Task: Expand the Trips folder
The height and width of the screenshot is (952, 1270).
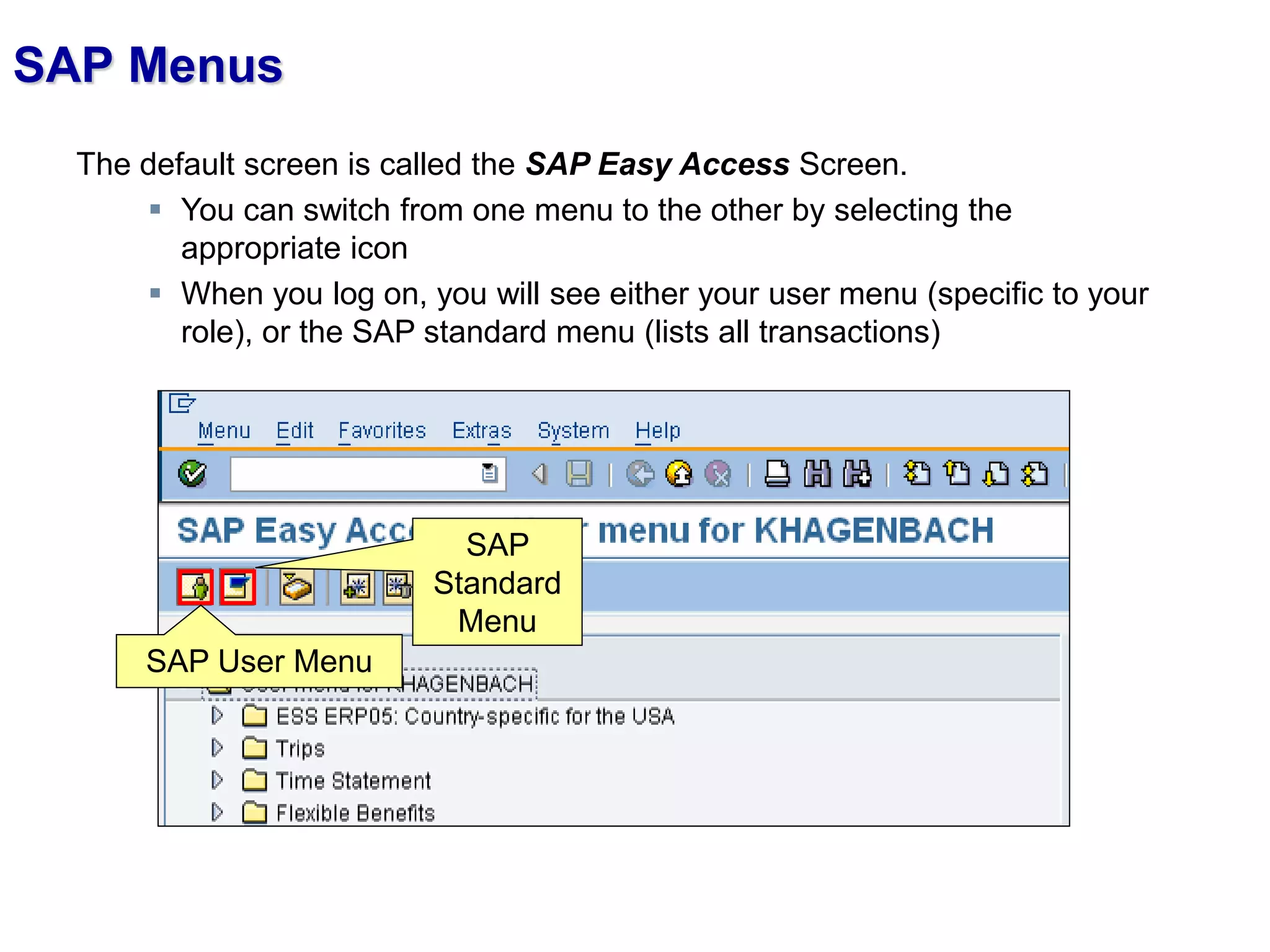Action: [216, 748]
